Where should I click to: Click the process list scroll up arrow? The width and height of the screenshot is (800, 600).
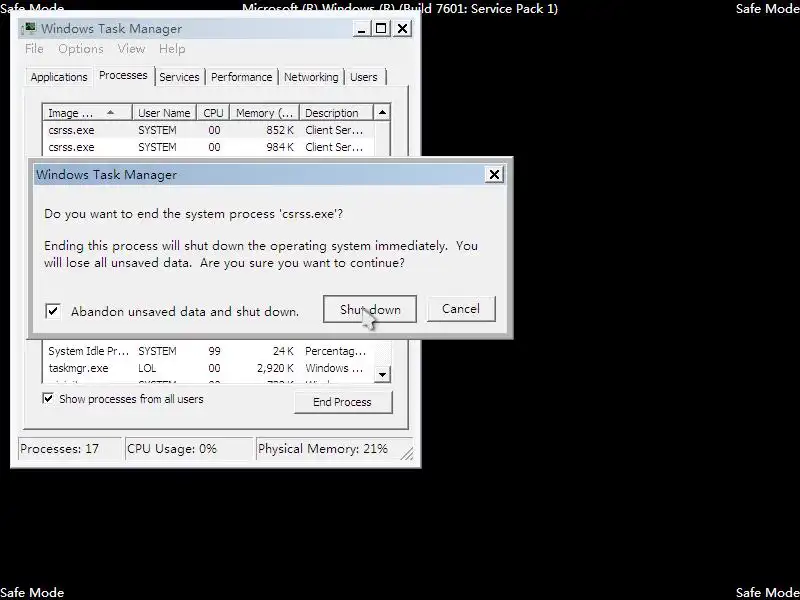pos(382,113)
